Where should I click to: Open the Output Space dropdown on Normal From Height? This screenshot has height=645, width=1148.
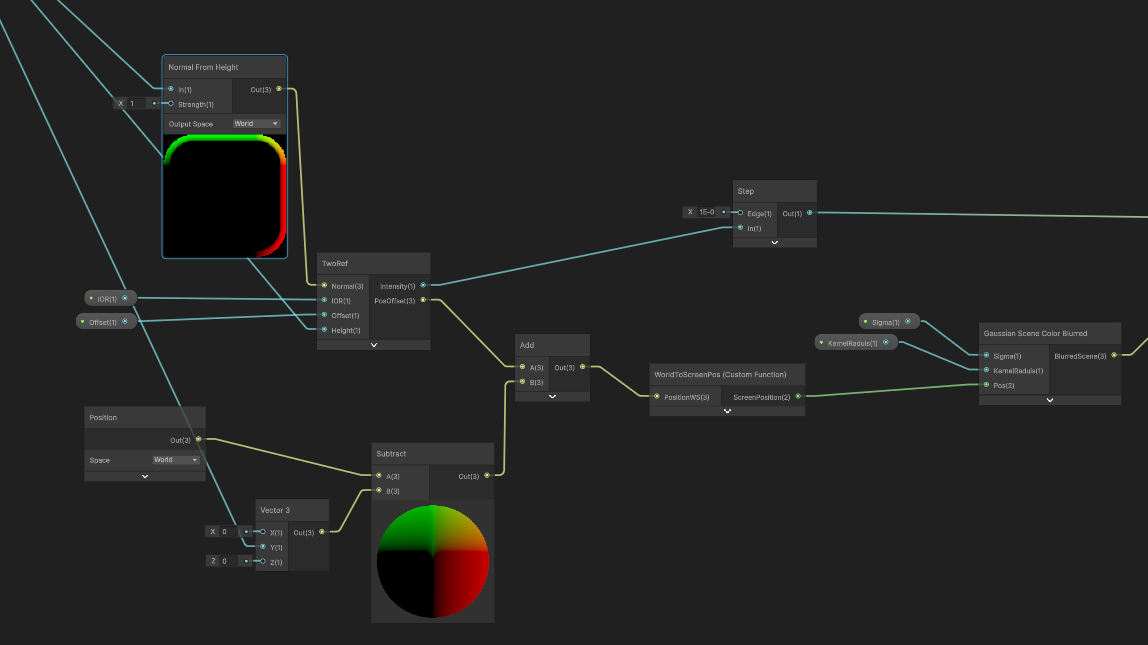click(256, 124)
